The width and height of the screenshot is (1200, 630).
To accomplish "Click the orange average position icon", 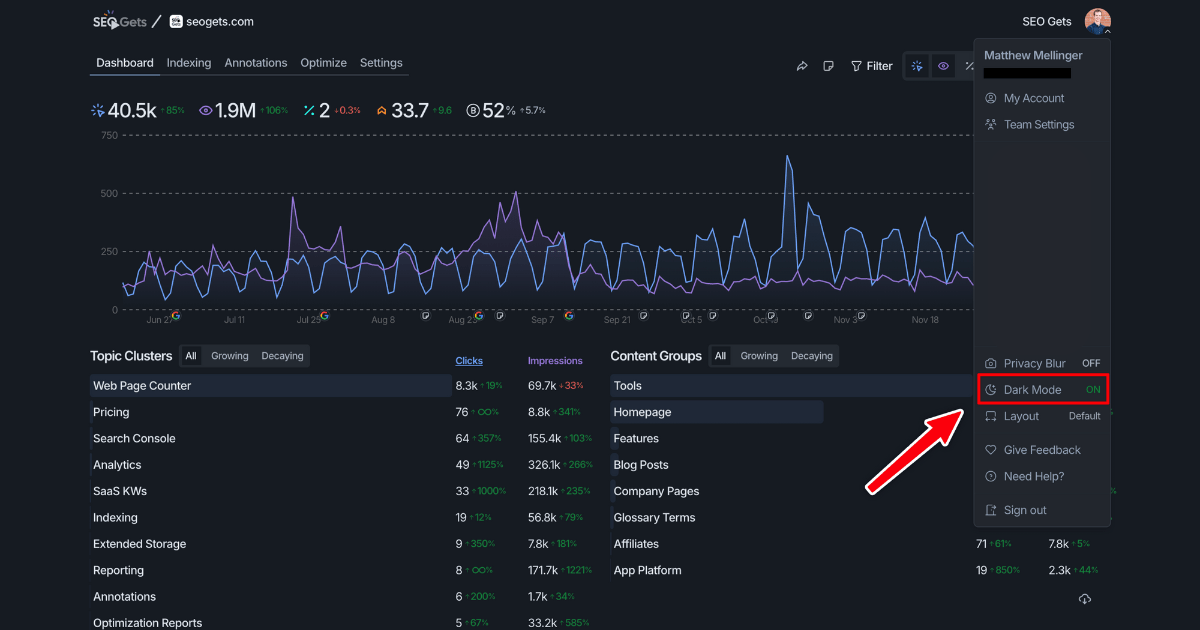I will (x=381, y=110).
